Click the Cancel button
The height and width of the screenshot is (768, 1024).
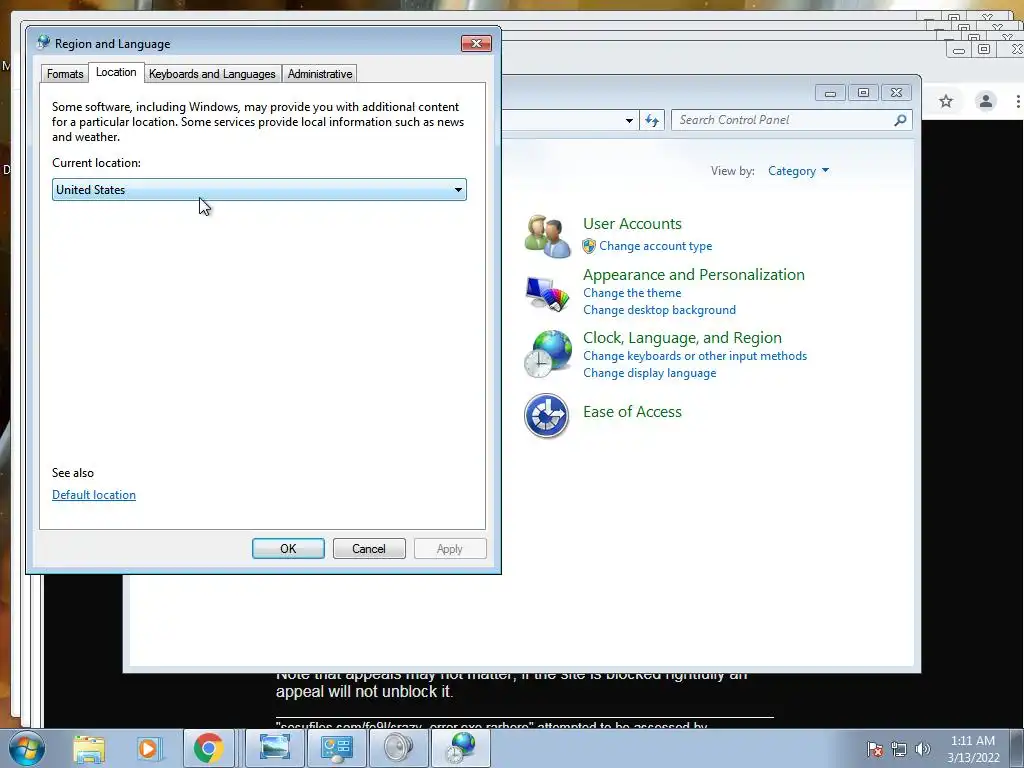[369, 549]
